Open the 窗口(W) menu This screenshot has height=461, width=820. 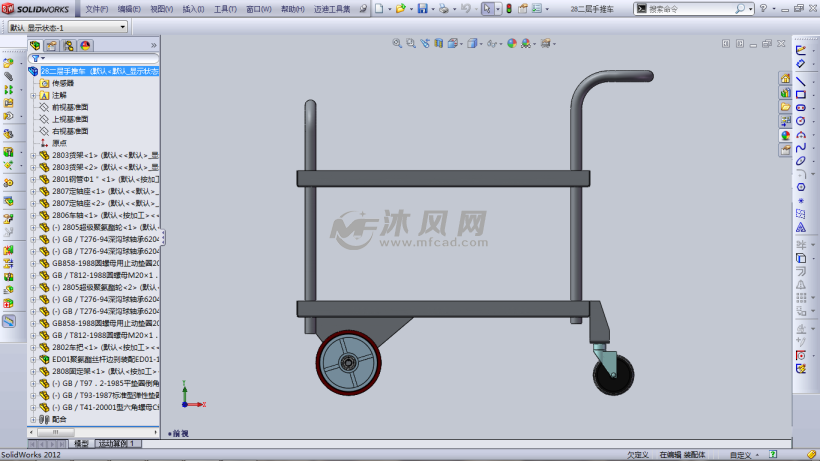pos(258,9)
